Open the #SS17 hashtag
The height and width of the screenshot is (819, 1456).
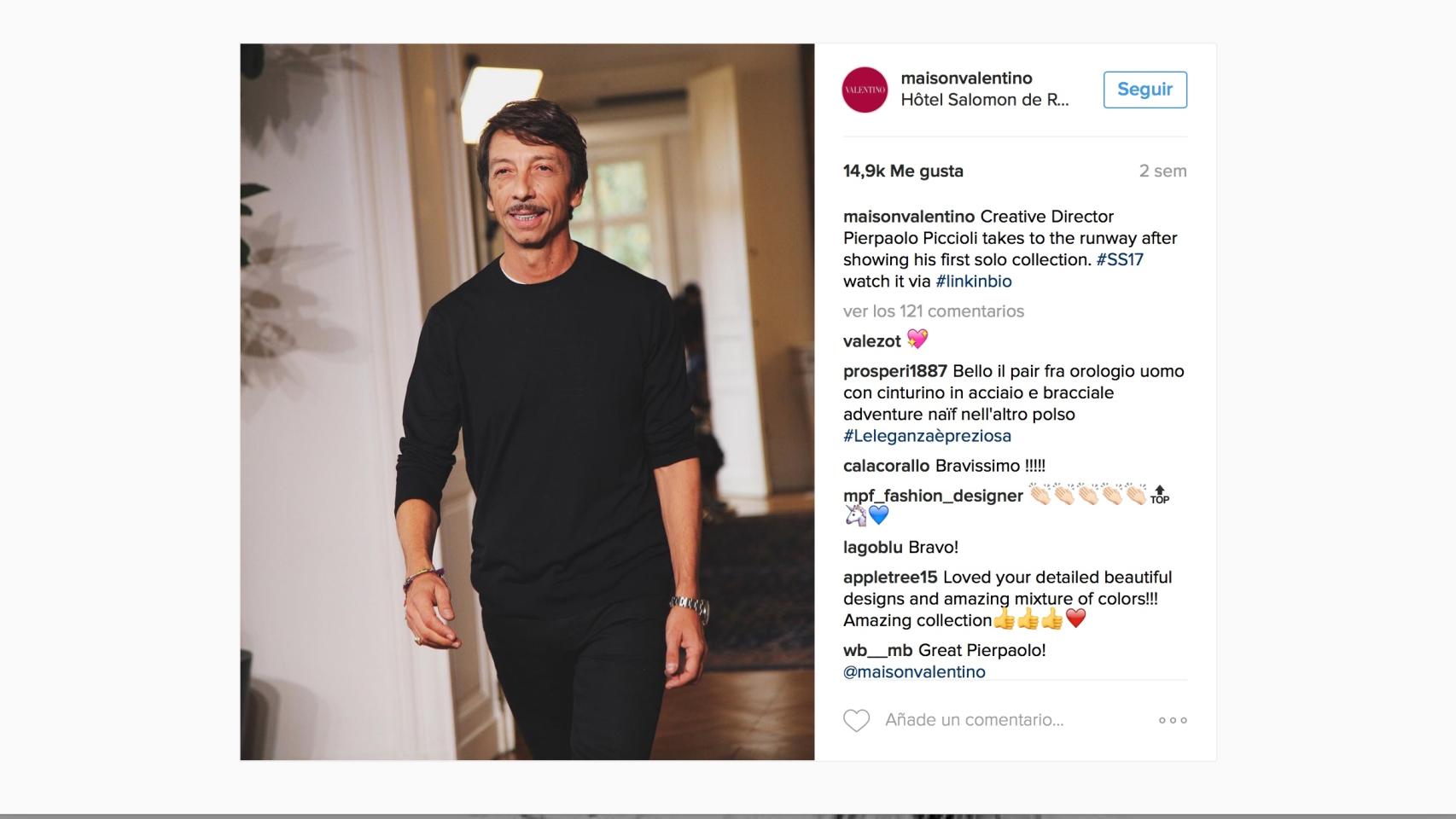tap(1120, 259)
